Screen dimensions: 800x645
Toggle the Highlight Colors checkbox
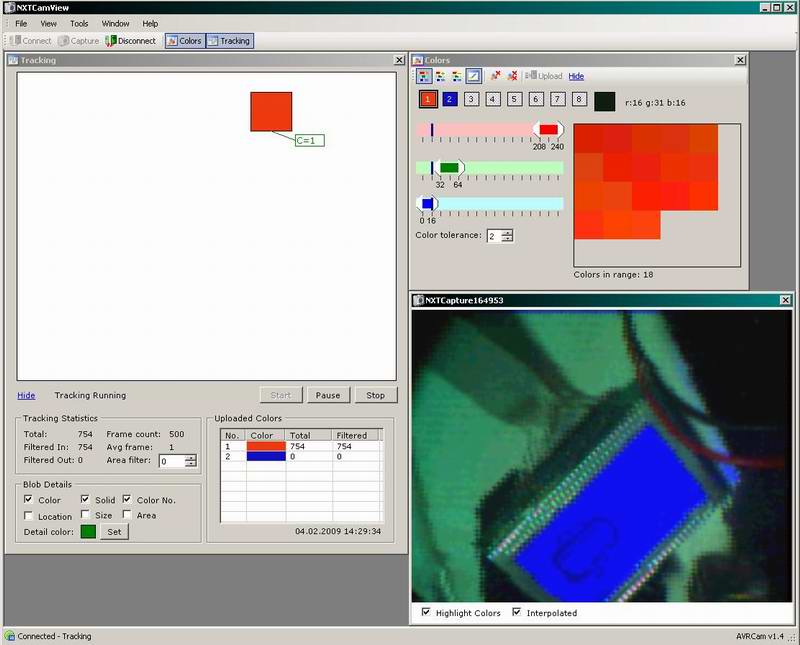[x=427, y=612]
